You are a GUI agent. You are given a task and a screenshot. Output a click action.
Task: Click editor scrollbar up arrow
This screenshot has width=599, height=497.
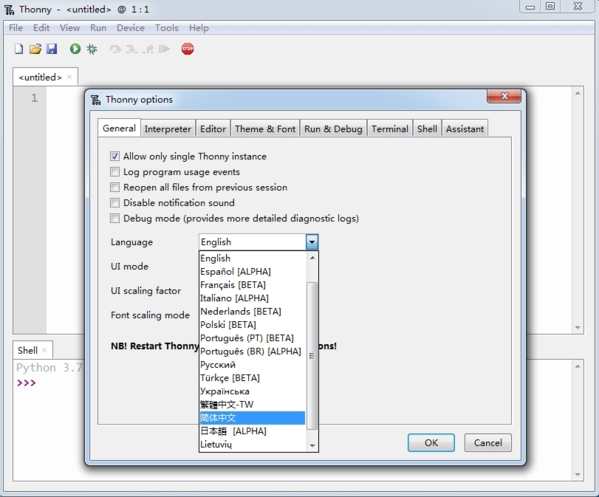(578, 93)
